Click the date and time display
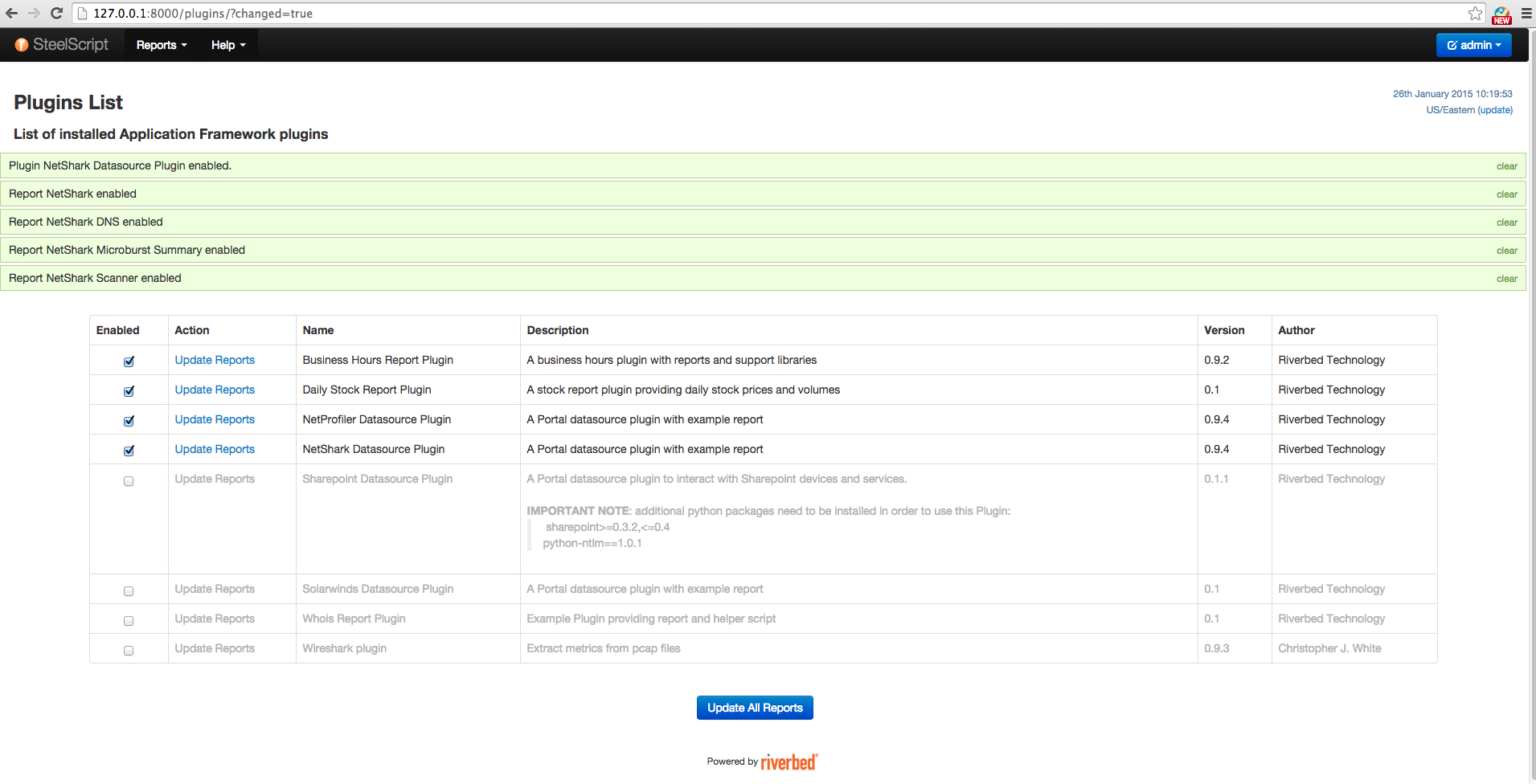The width and height of the screenshot is (1536, 784). pyautogui.click(x=1452, y=94)
